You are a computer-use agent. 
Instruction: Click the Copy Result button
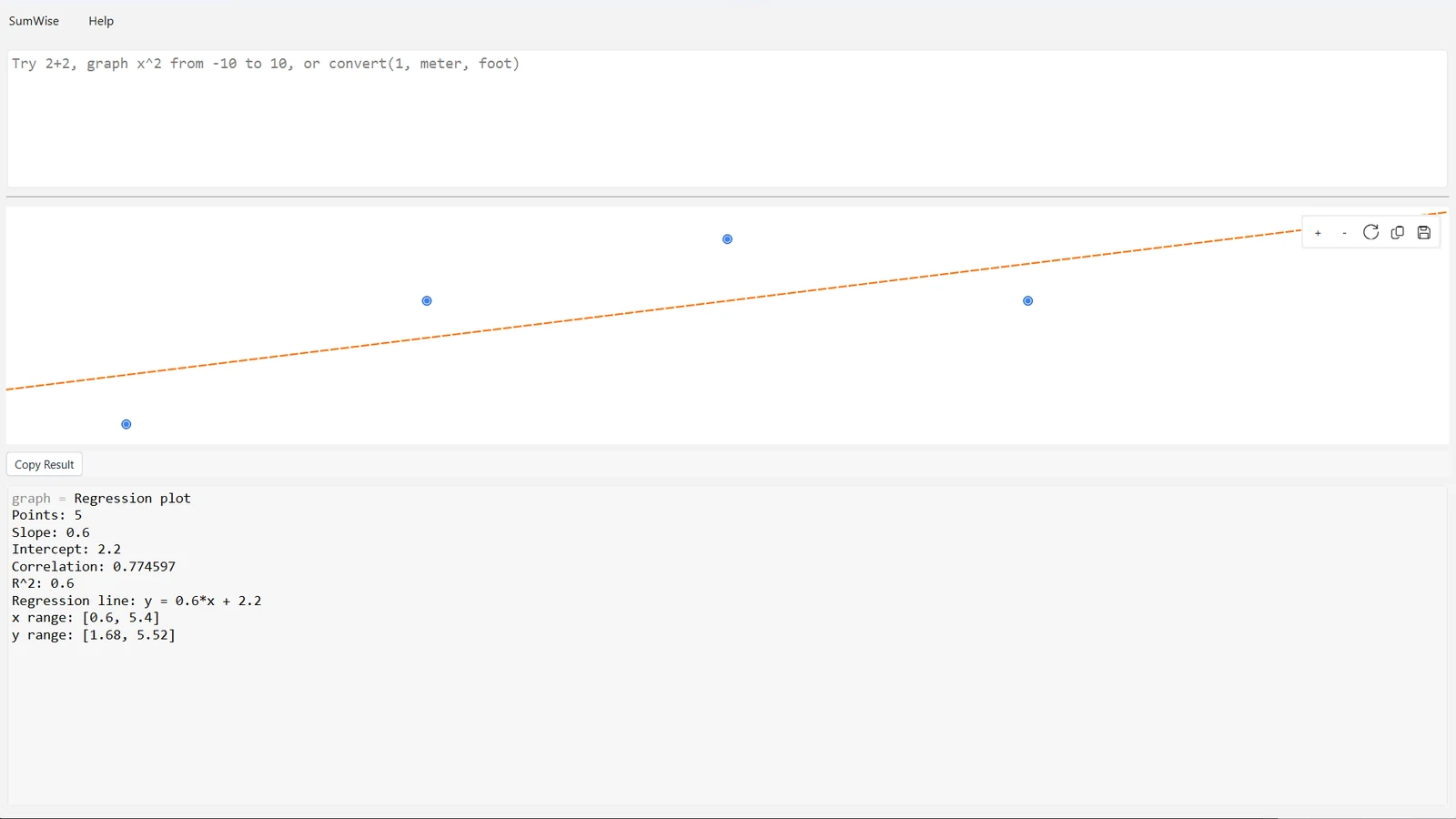tap(45, 464)
